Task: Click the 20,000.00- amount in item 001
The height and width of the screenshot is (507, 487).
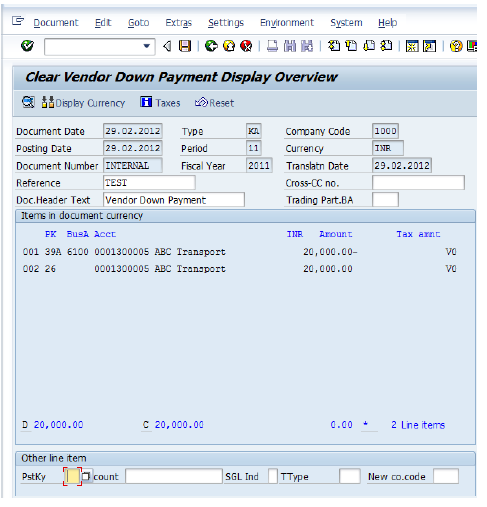Action: (x=330, y=252)
